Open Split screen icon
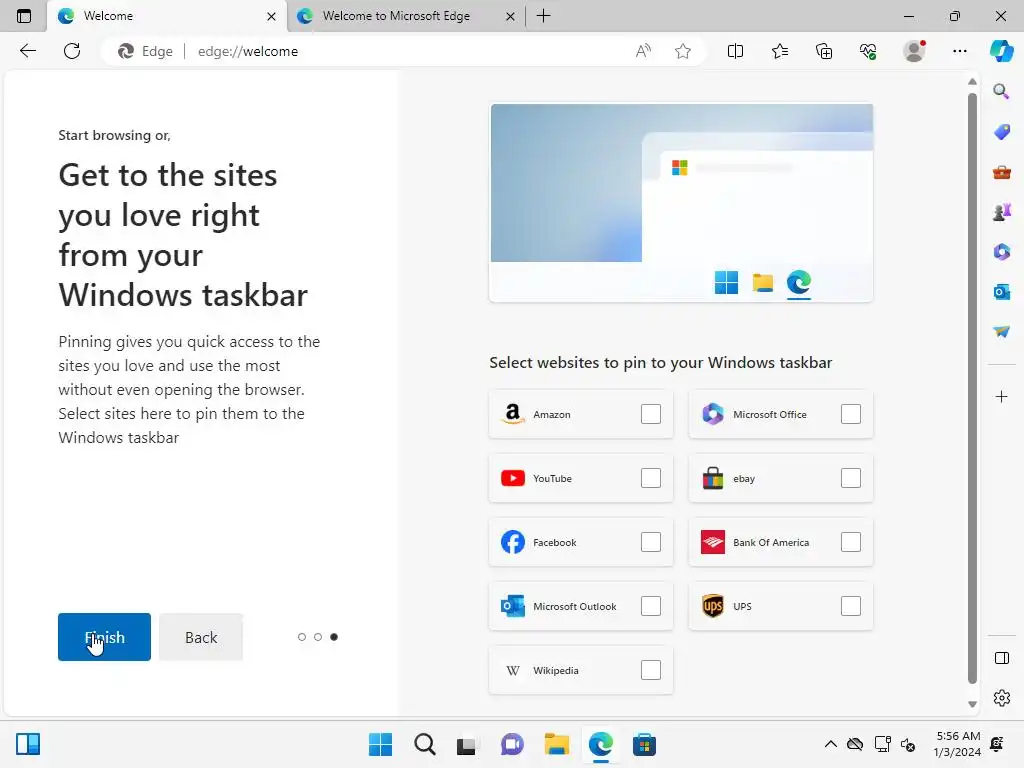Viewport: 1024px width, 768px height. tap(735, 51)
